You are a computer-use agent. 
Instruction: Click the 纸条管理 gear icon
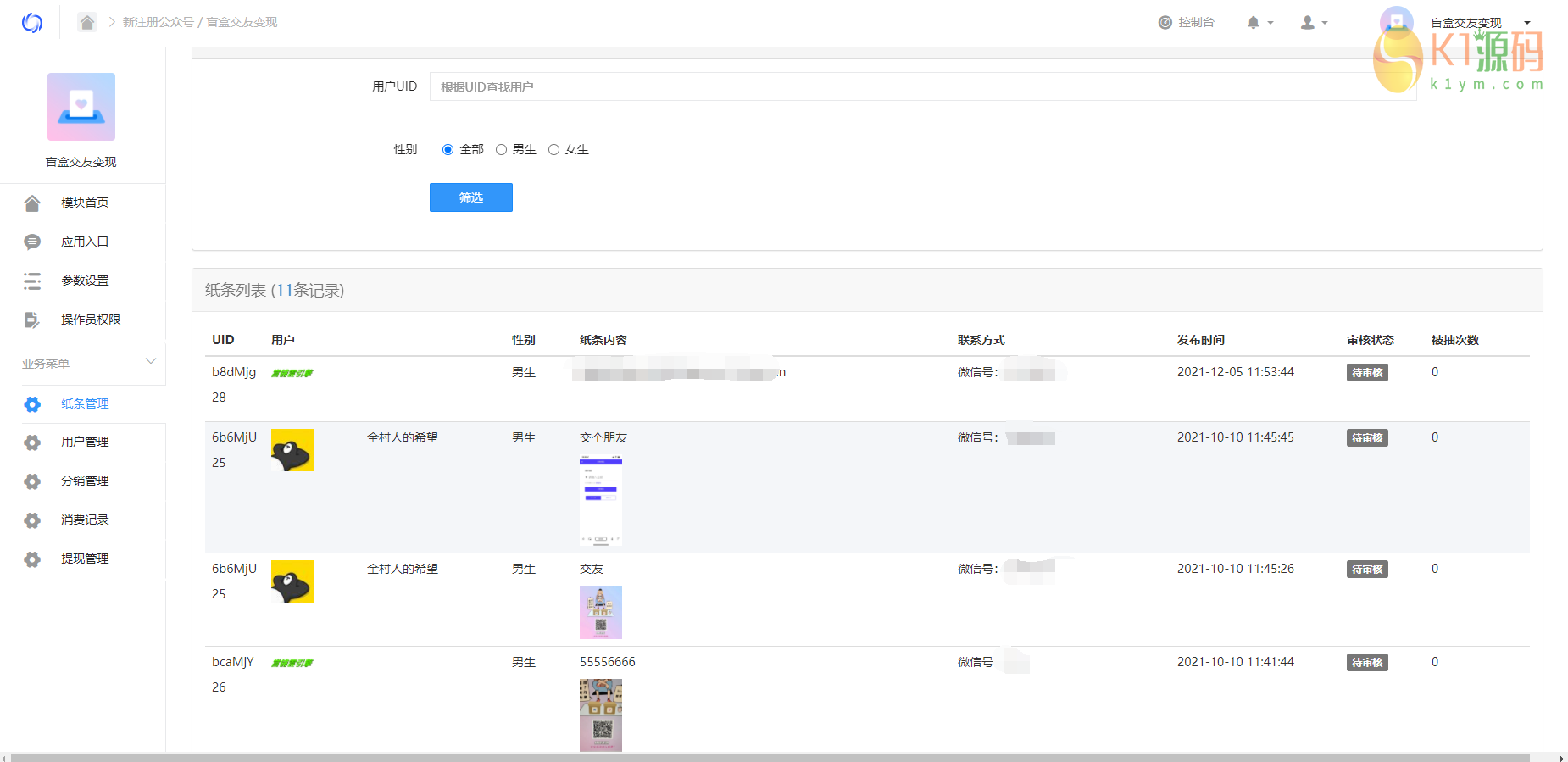(x=32, y=404)
